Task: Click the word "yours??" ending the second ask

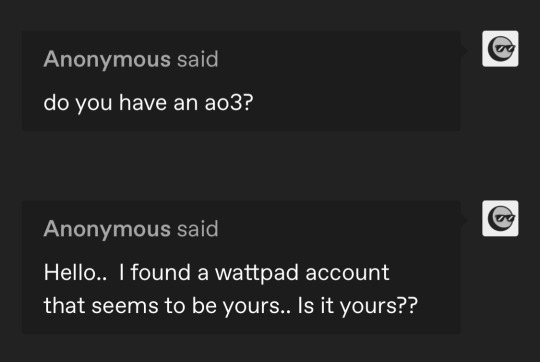Action: [379, 306]
